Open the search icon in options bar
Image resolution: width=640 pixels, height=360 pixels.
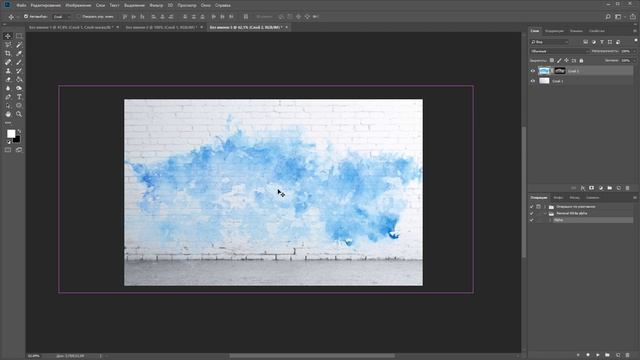pyautogui.click(x=608, y=17)
